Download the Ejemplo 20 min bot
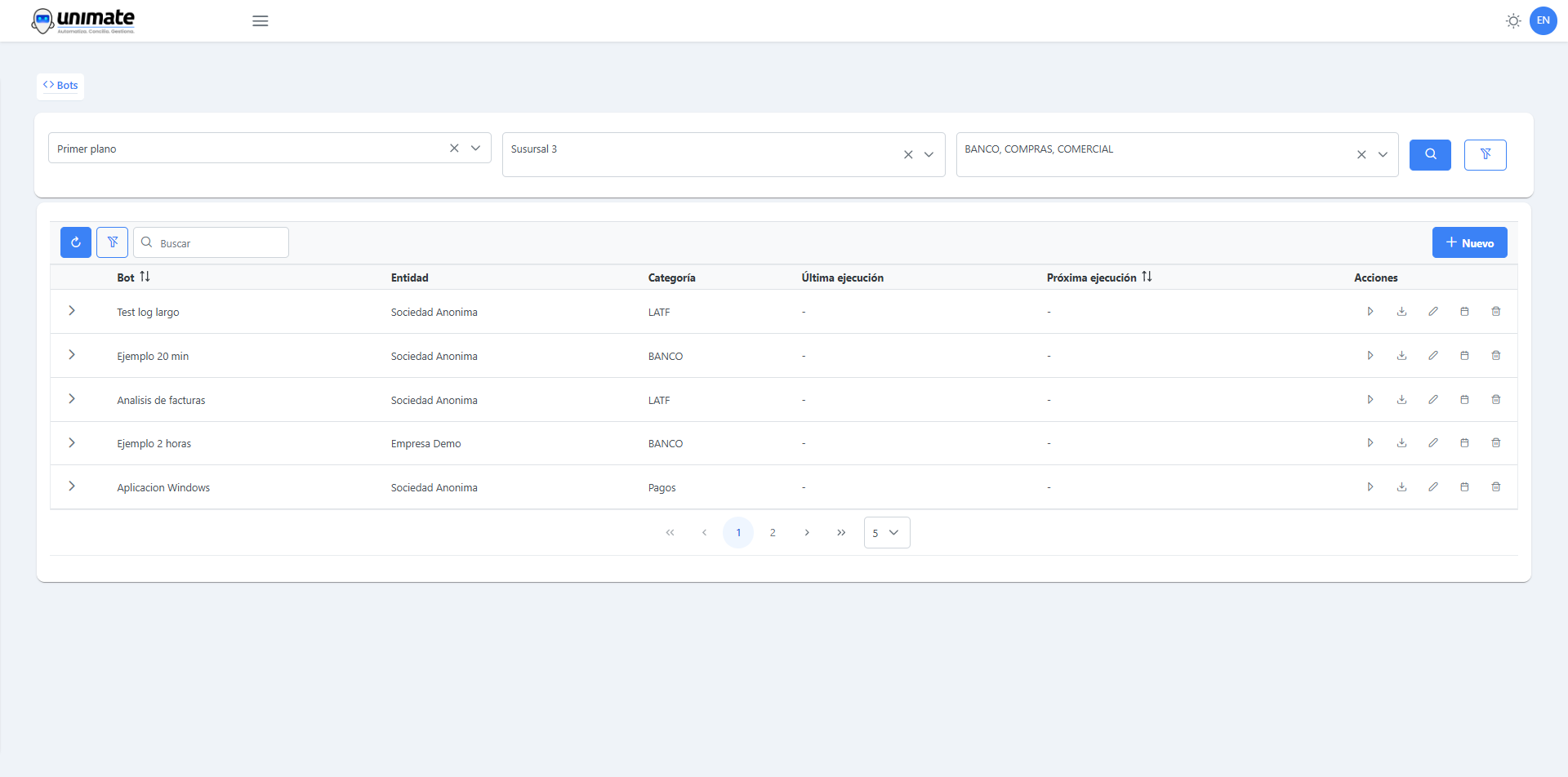 1401,356
